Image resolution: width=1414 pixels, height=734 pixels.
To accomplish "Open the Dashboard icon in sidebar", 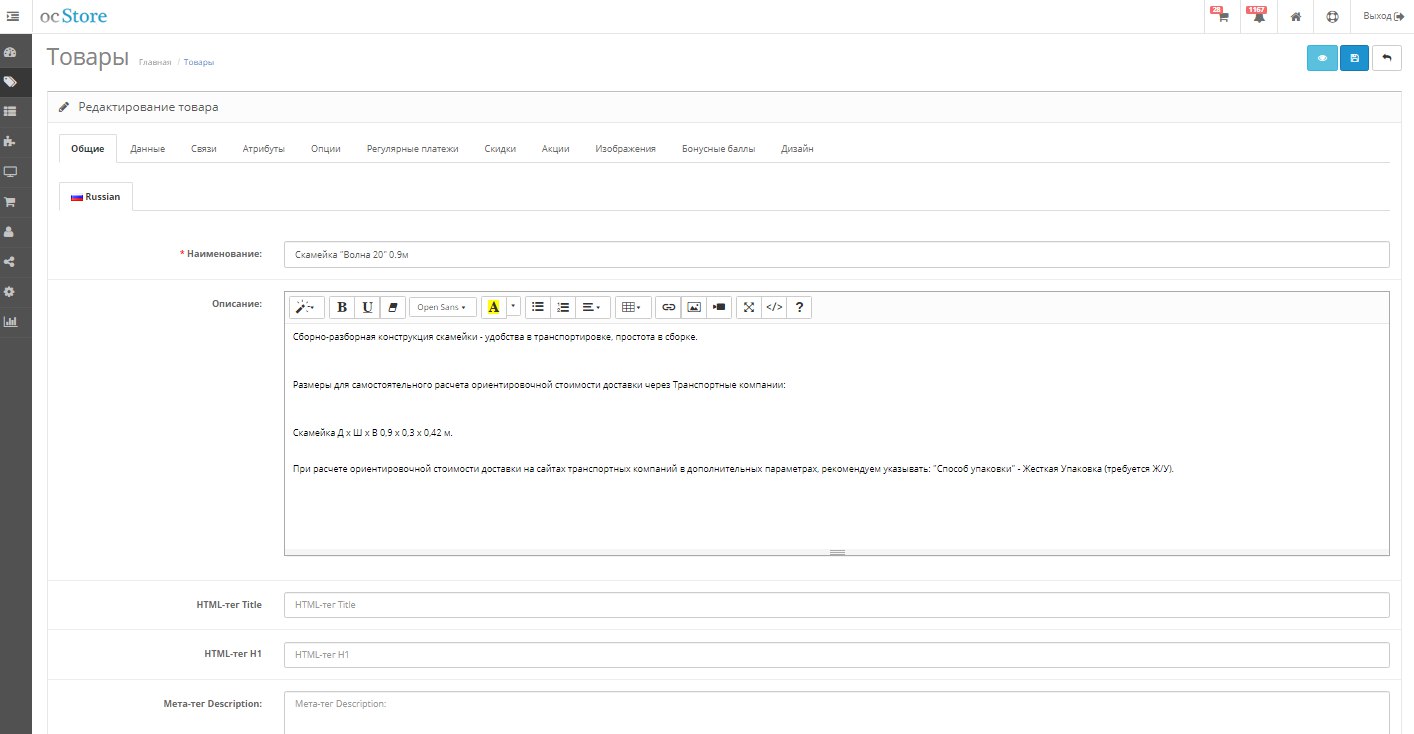I will click(11, 52).
